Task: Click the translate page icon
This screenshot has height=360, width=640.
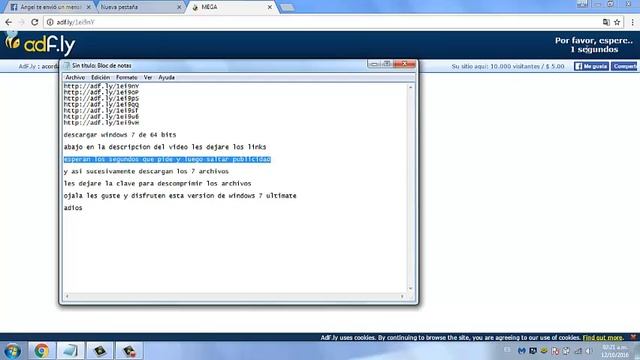Action: [x=606, y=22]
